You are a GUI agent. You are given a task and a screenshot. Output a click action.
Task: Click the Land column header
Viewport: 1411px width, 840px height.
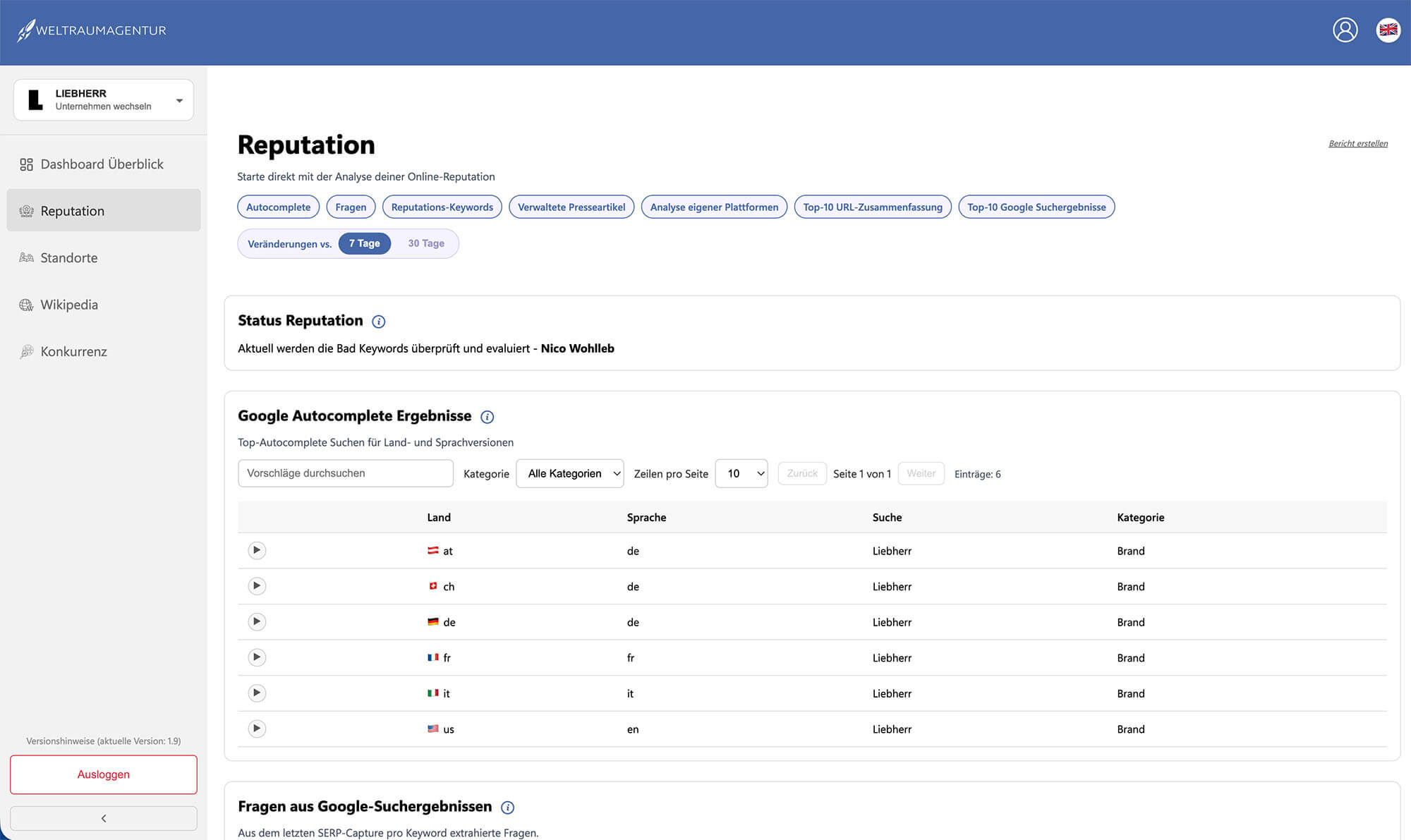pos(439,518)
